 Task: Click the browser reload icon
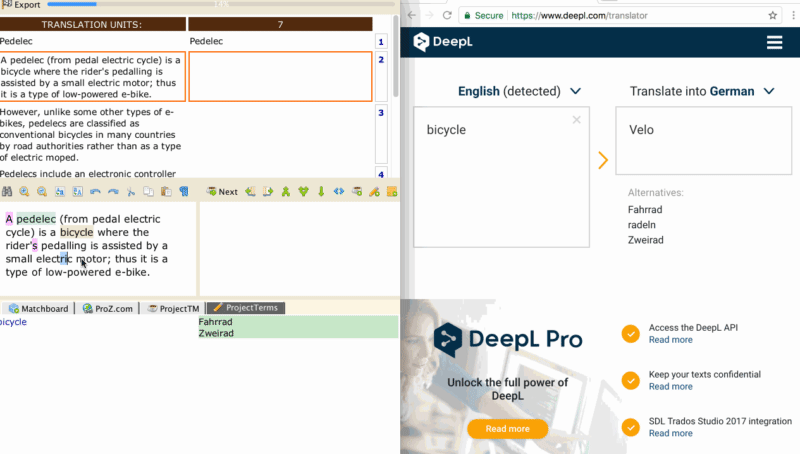[x=447, y=15]
